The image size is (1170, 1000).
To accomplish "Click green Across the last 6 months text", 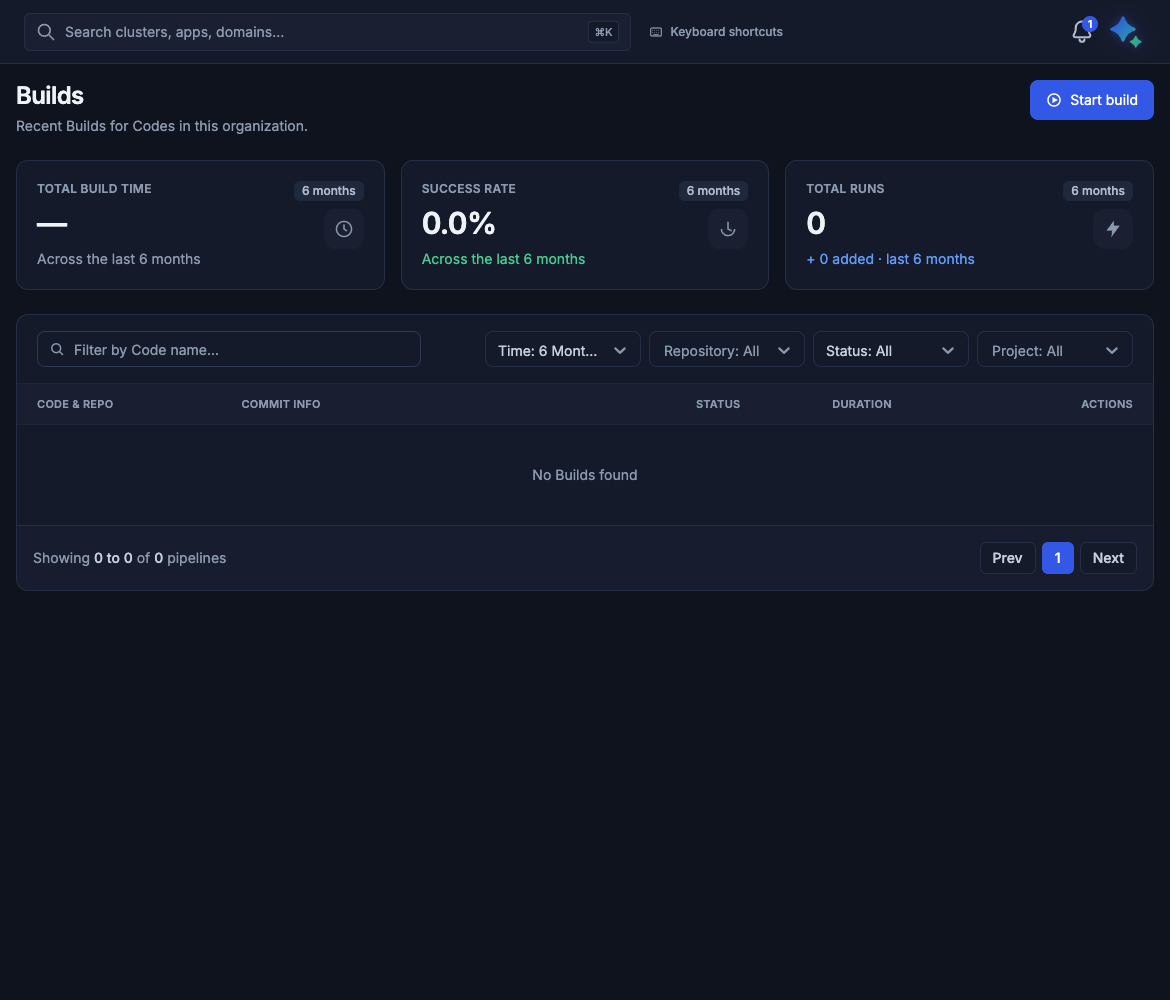I will [504, 259].
